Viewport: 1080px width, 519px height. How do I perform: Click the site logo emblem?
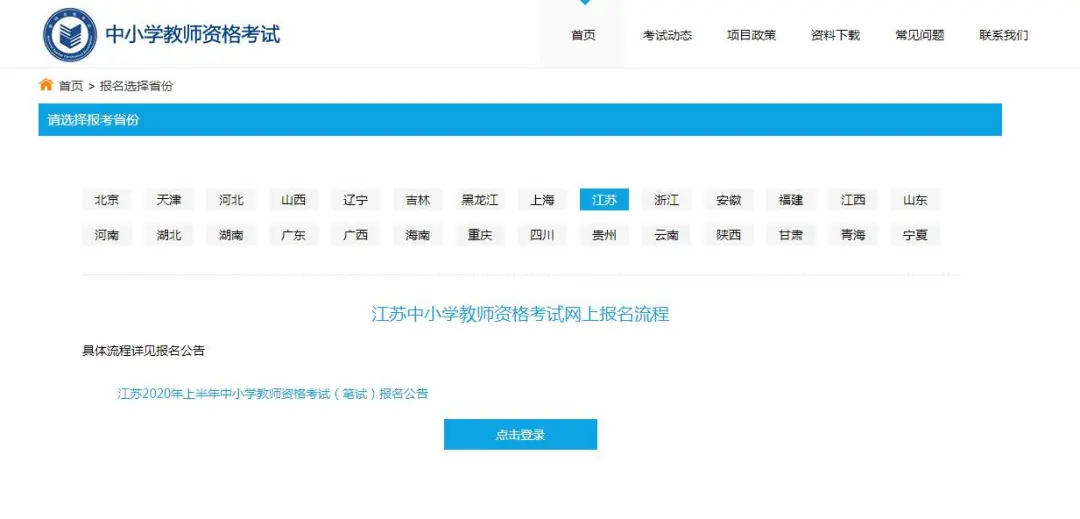pos(69,35)
